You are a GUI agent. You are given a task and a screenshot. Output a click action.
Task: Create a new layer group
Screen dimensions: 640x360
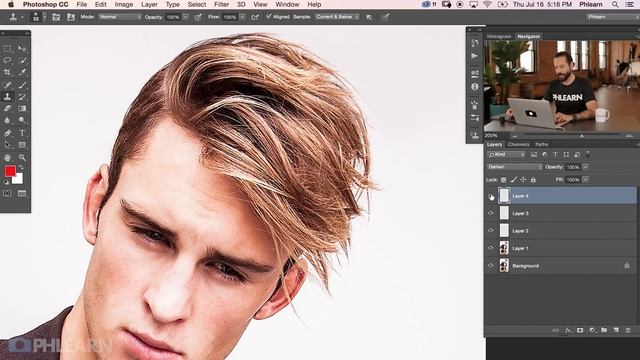pos(604,330)
